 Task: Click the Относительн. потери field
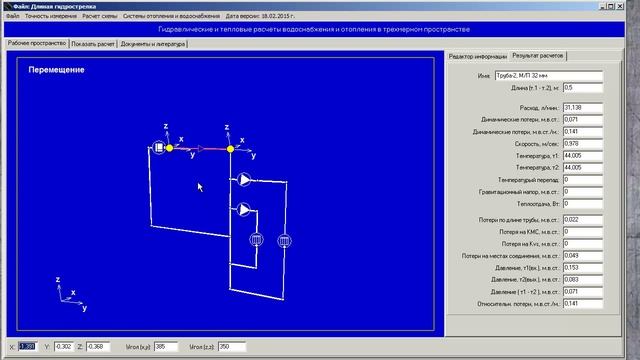point(582,304)
